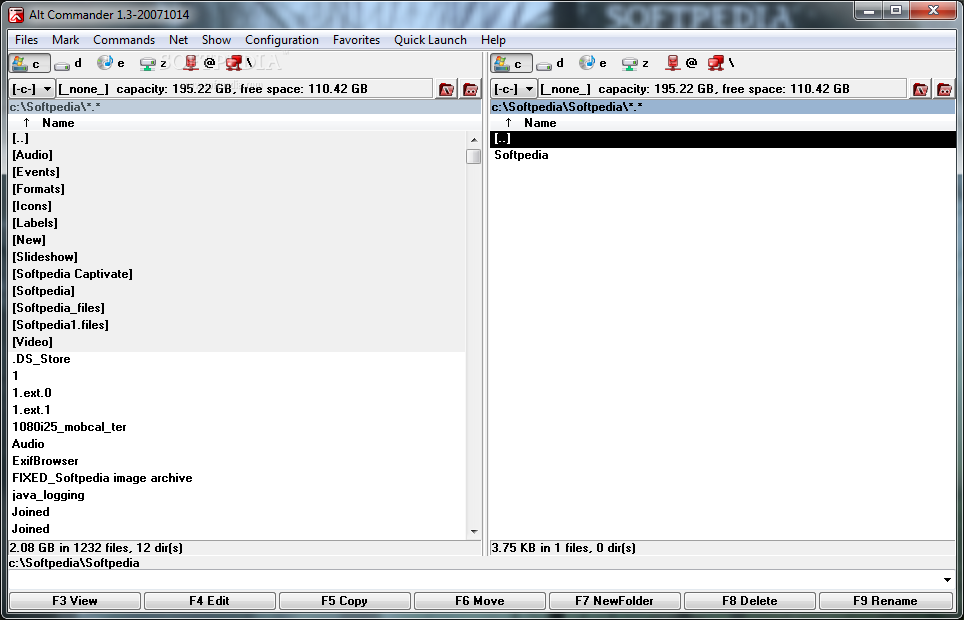Select drive e in left panel
The height and width of the screenshot is (620, 964).
(111, 63)
